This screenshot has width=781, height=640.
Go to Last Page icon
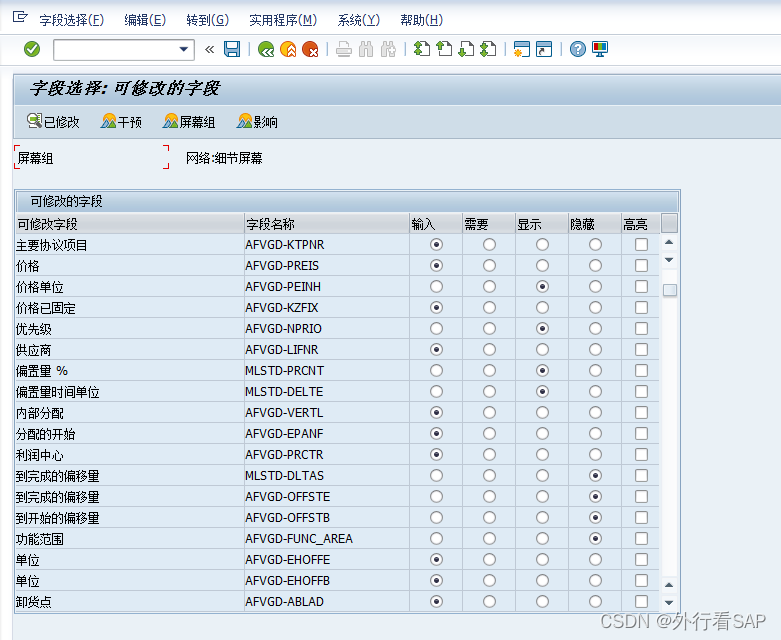(488, 49)
